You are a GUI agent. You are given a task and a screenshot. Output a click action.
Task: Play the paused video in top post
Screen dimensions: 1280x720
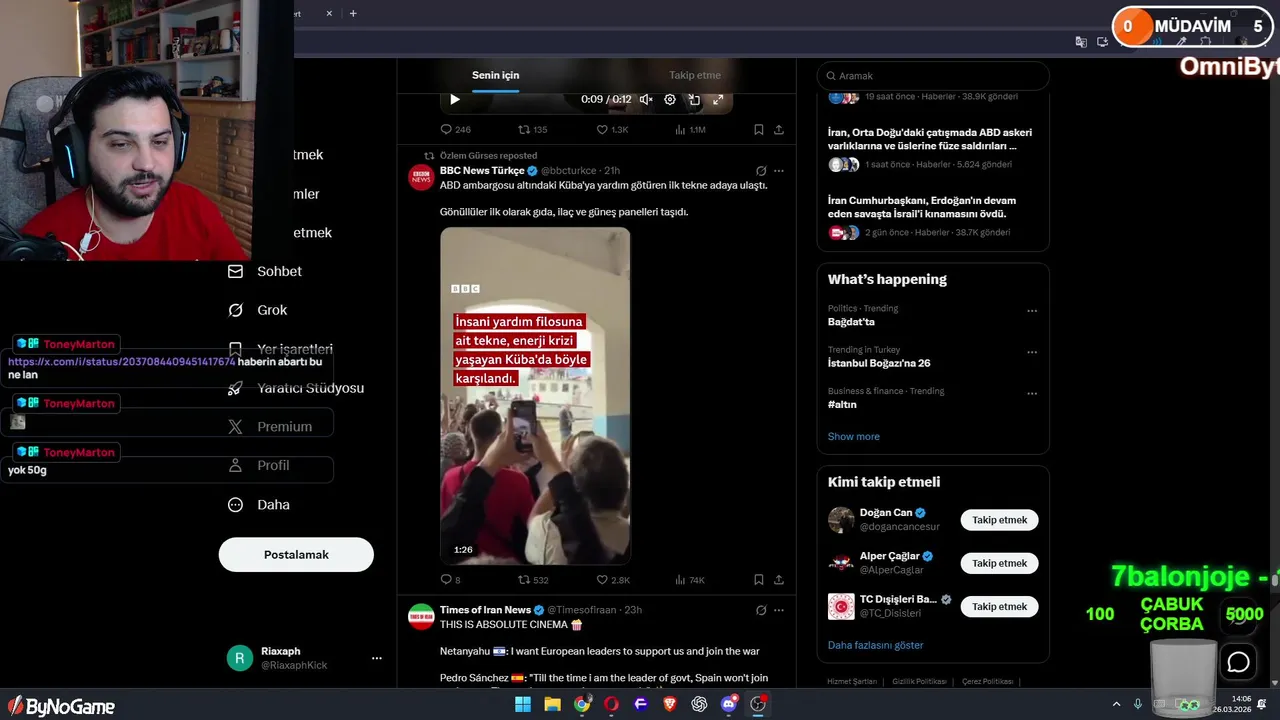(x=455, y=99)
